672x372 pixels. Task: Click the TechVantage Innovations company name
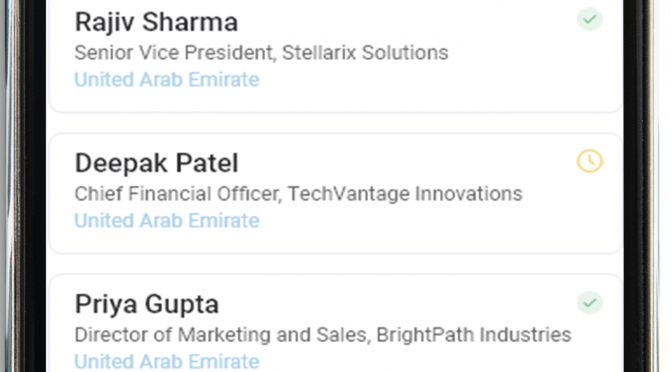point(405,194)
